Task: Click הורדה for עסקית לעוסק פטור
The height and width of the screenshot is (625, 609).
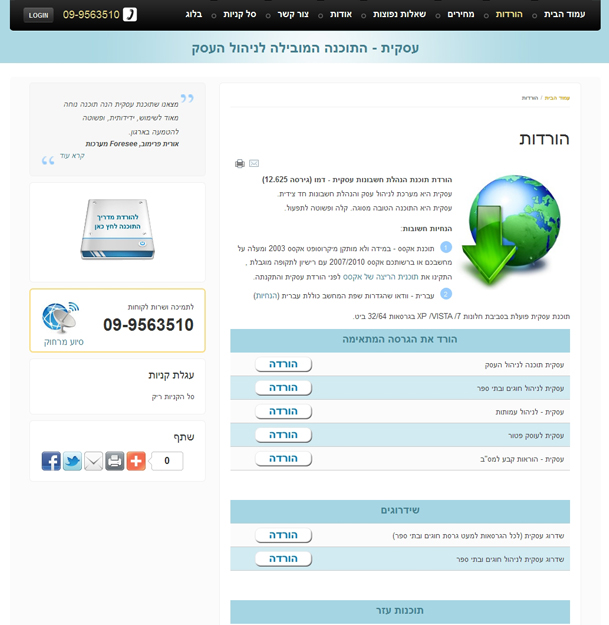Action: [x=283, y=435]
